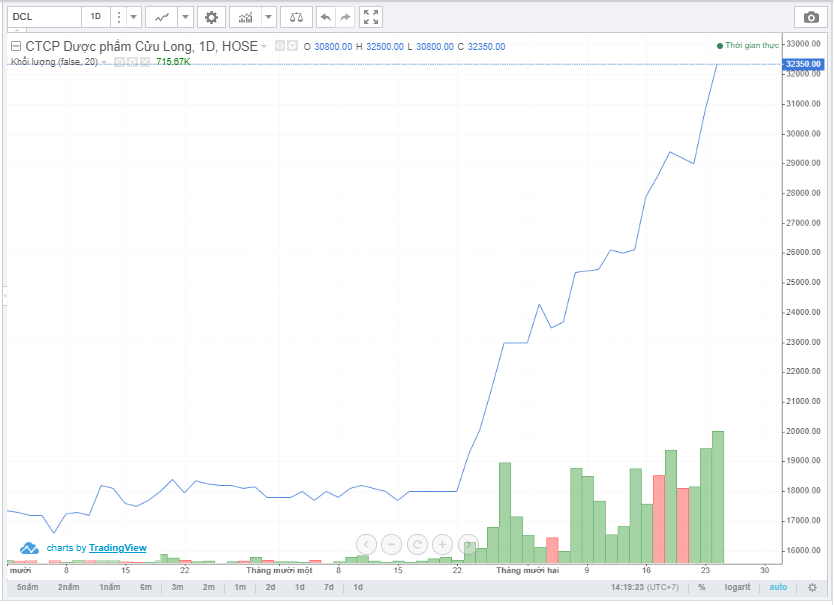Open dropdown after CTCP Dược phẩm Cửu Long title

click(x=264, y=47)
